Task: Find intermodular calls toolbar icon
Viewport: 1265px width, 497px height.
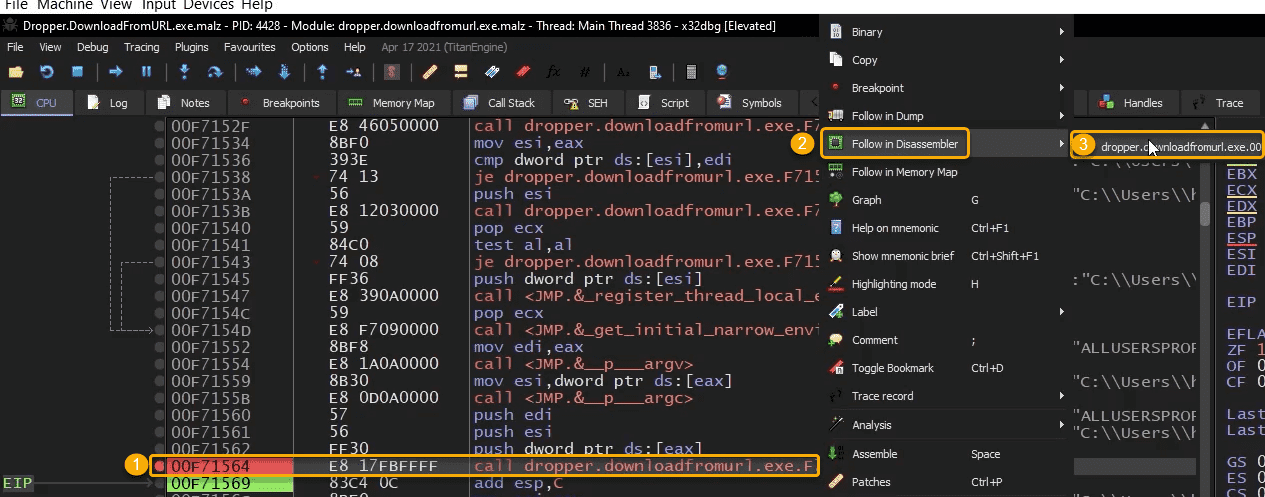Action: [653, 72]
